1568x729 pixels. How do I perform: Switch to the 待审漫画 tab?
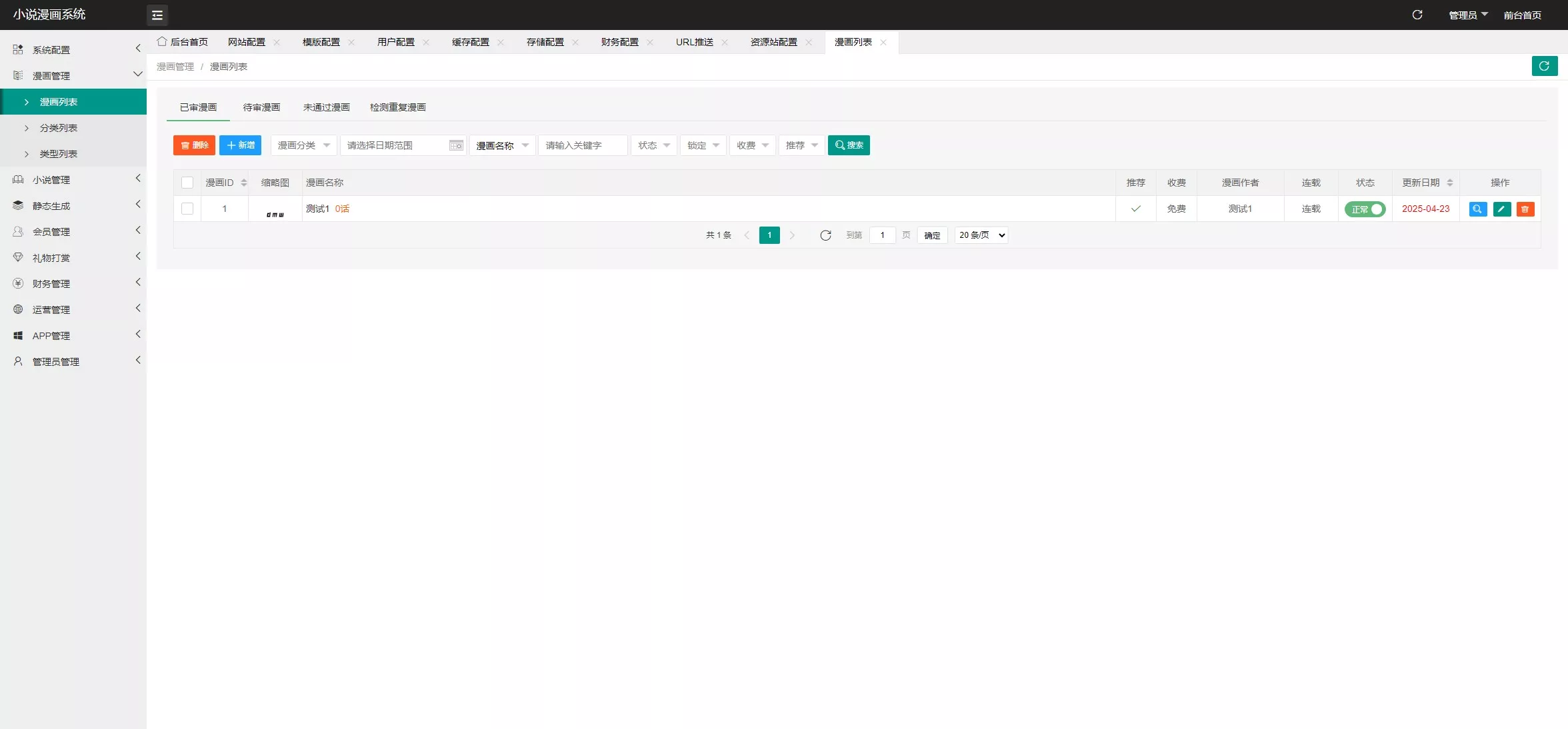coord(261,107)
